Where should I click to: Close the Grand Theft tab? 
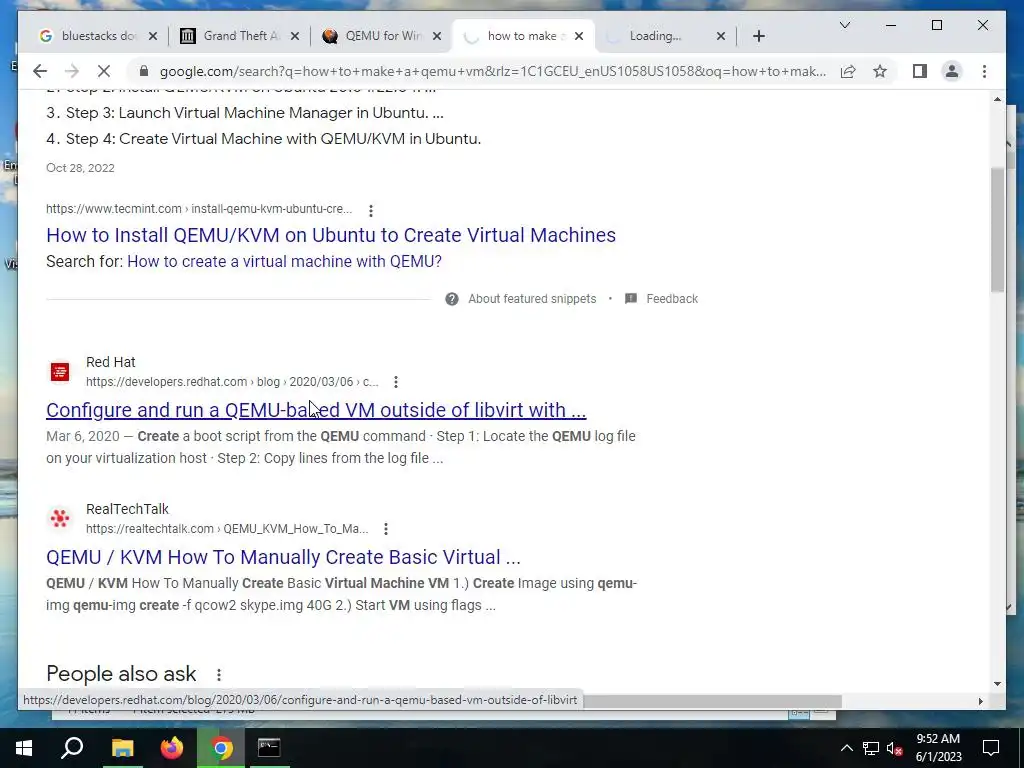(x=295, y=36)
